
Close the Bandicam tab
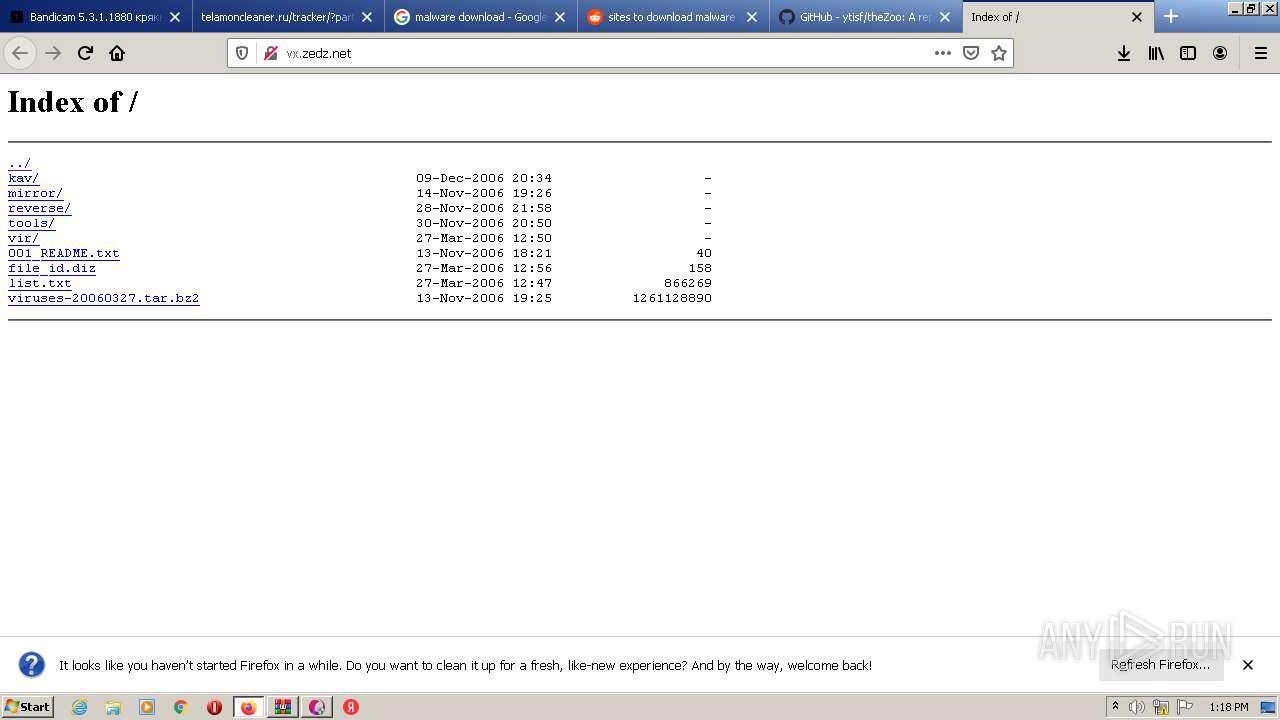click(175, 17)
